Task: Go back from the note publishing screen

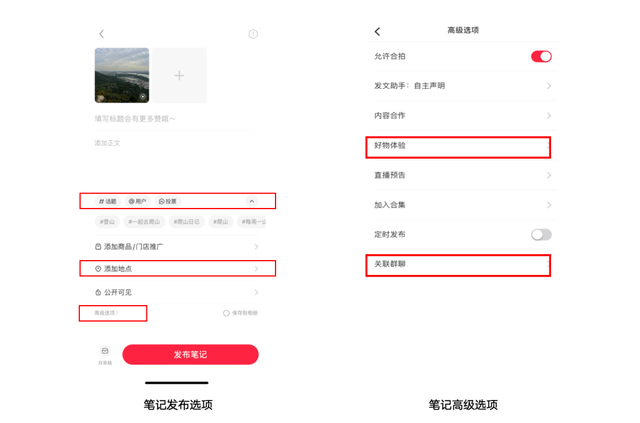Action: 102,34
